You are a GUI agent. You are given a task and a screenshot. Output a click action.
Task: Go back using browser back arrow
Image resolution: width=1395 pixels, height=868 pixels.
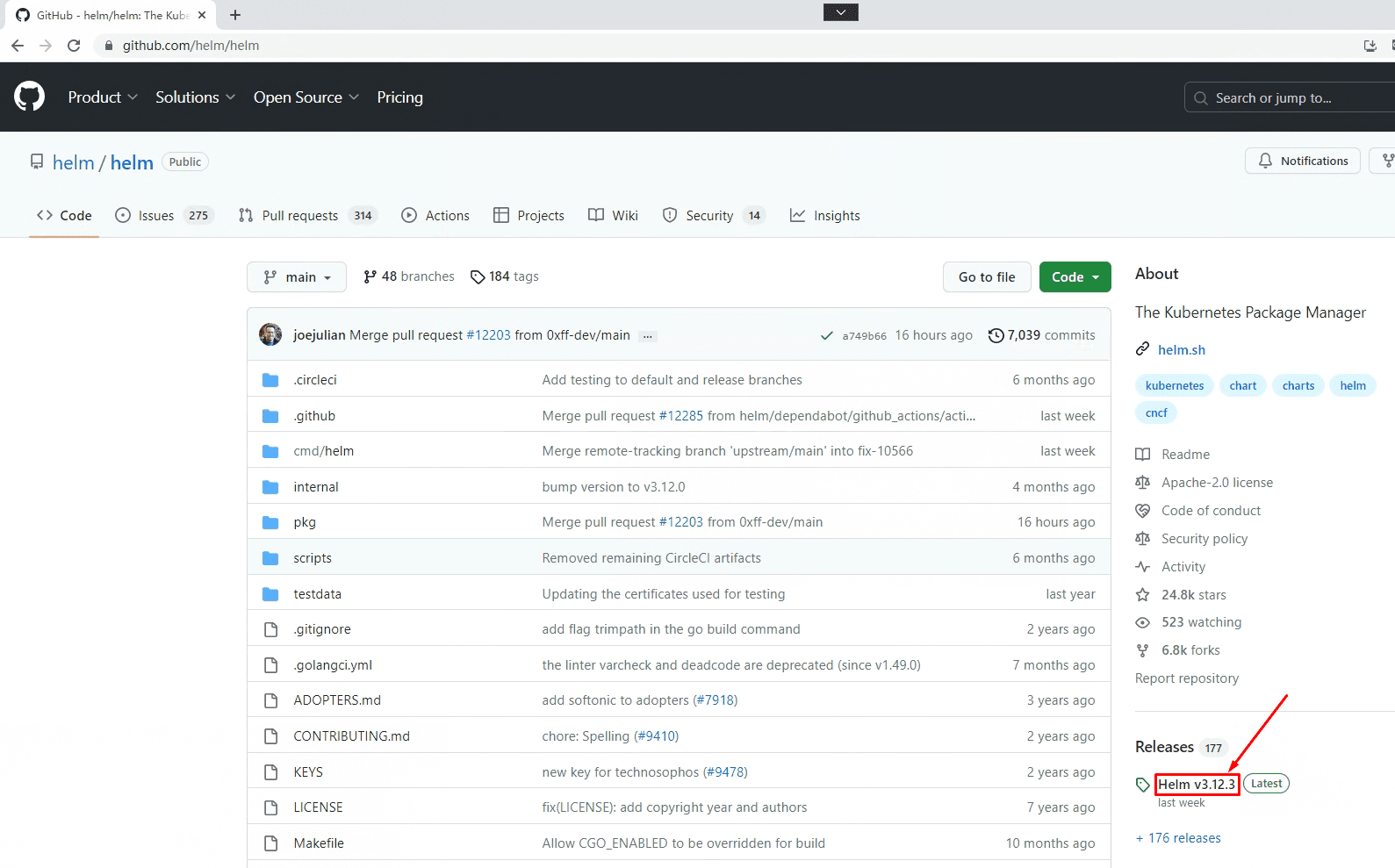pos(18,46)
